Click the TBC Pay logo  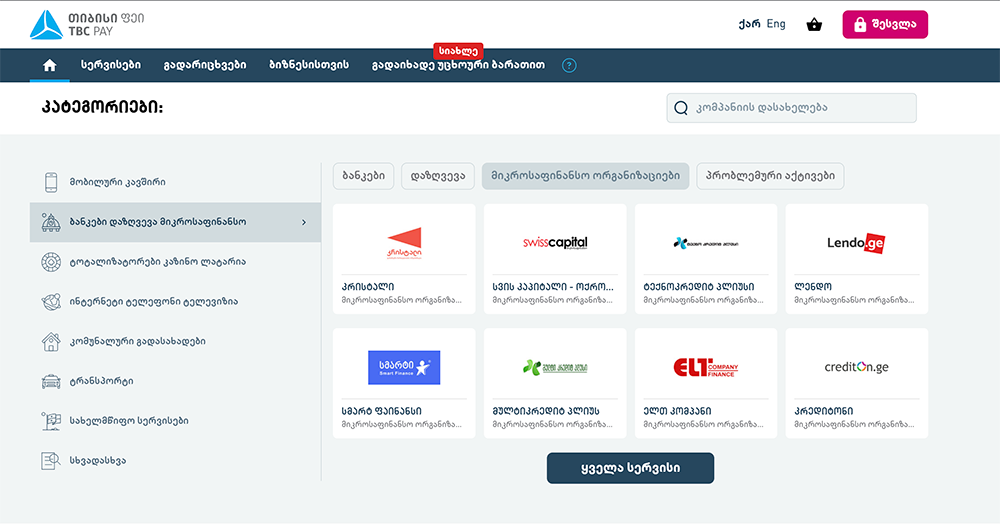click(87, 24)
